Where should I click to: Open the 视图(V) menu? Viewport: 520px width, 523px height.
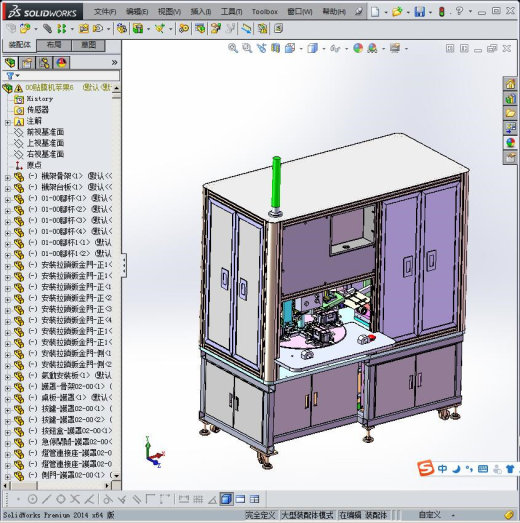pos(169,12)
